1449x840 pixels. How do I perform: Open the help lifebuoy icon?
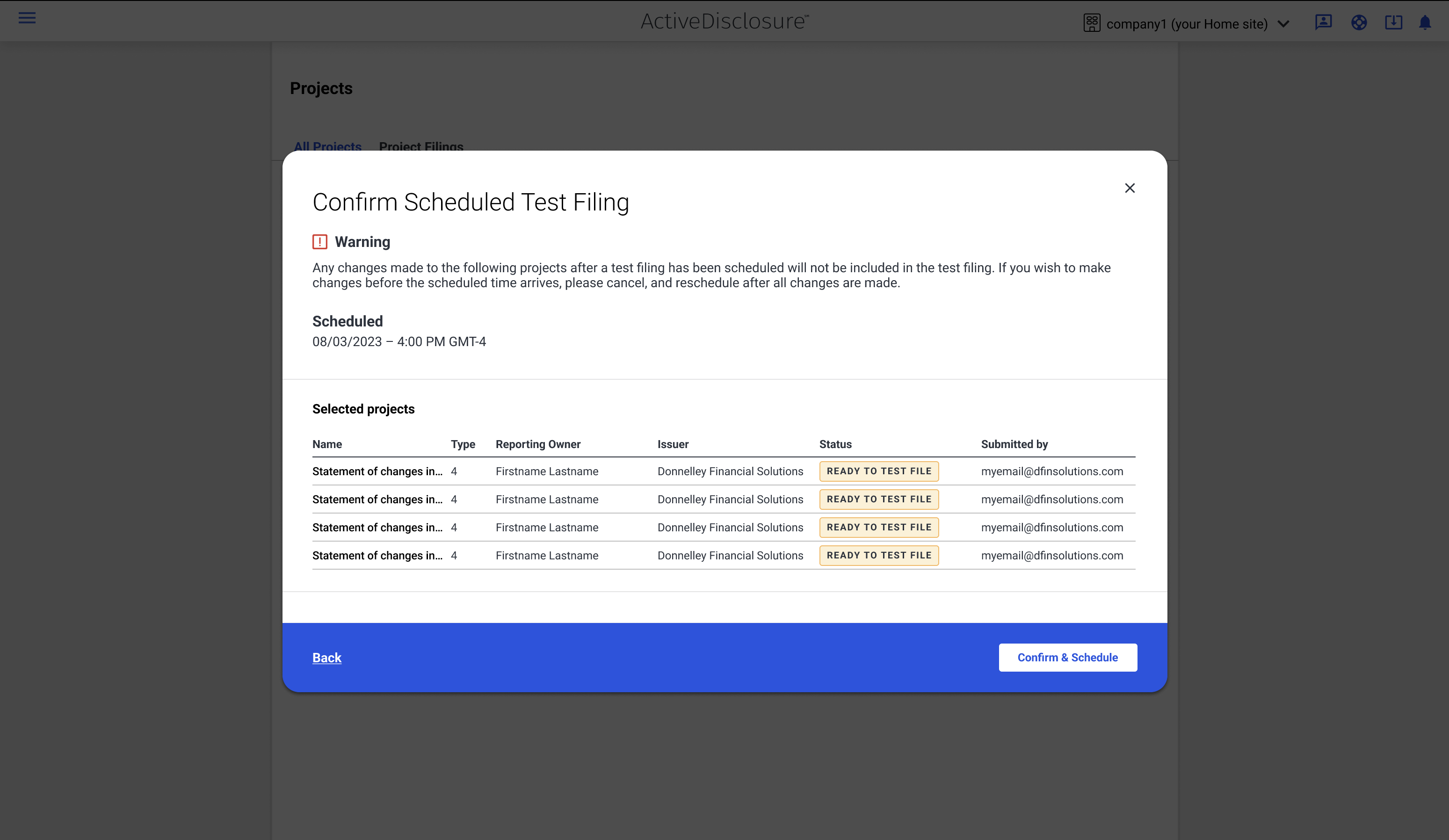tap(1359, 22)
